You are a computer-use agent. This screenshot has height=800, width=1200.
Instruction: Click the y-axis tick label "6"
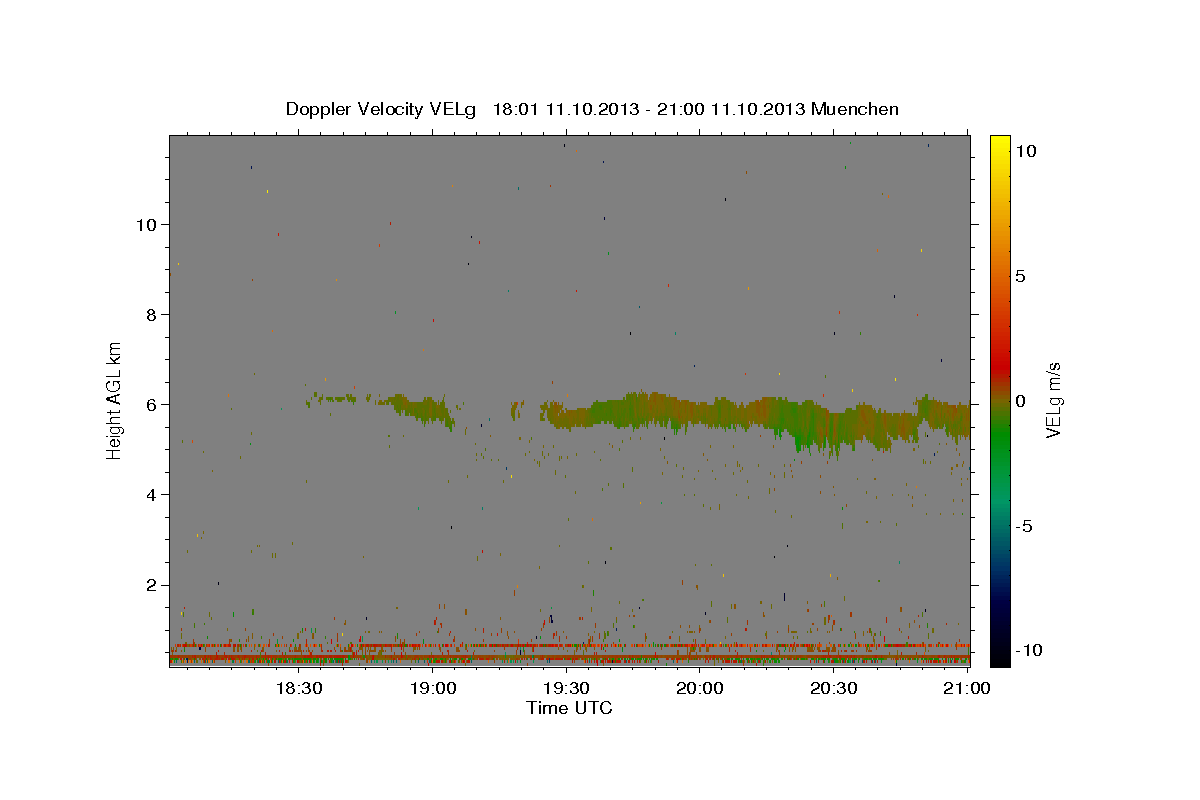[x=150, y=404]
